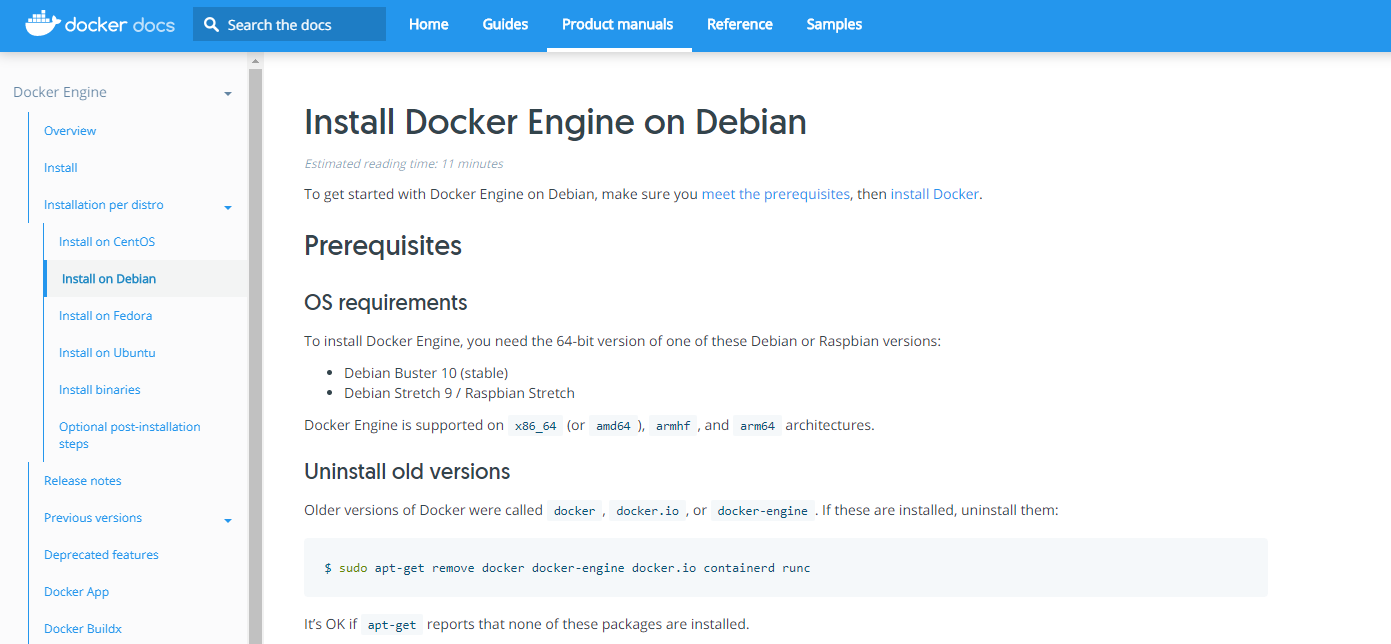Open Previous versions sidebar item
This screenshot has width=1391, height=644.
(x=93, y=518)
